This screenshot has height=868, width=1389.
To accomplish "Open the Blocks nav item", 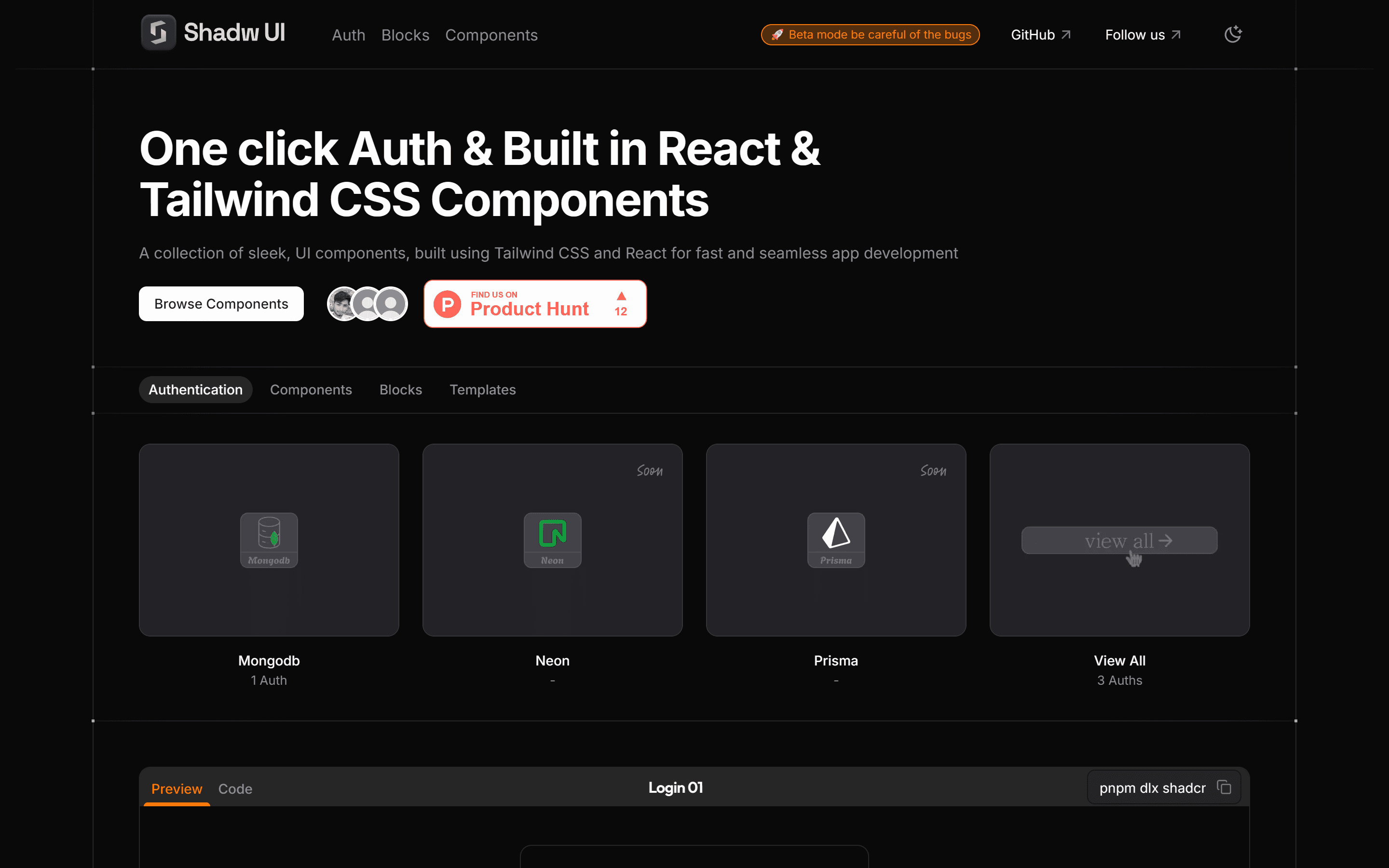I will click(x=405, y=35).
